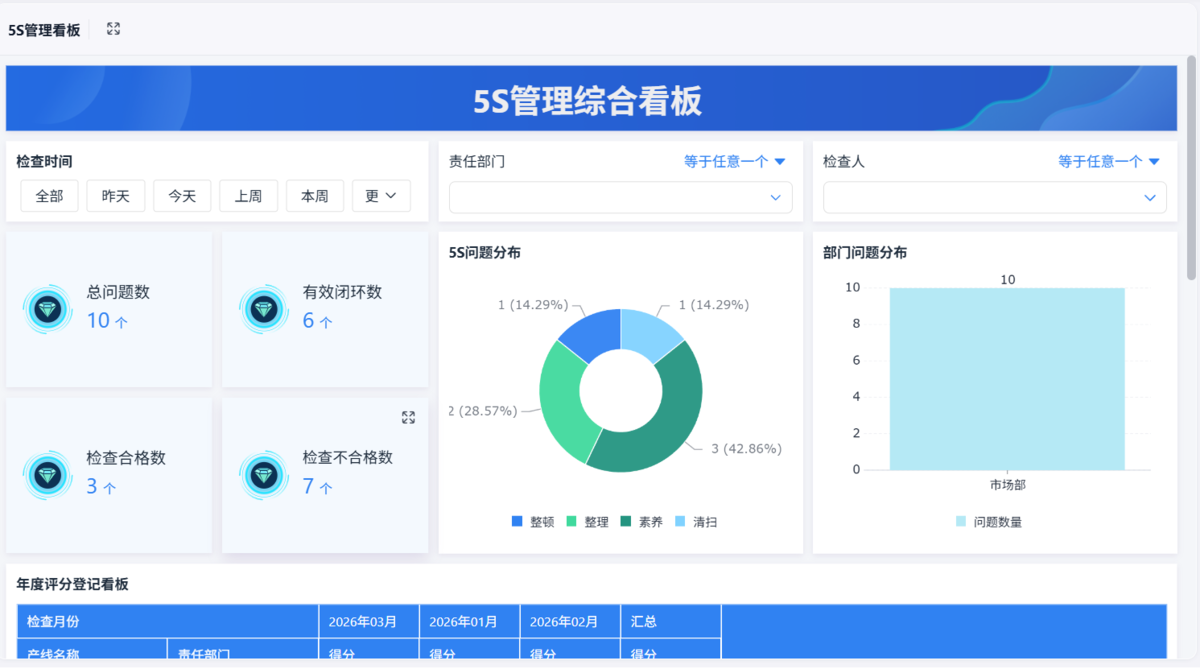This screenshot has height=669, width=1200.
Task: Click the vertical scrollbar on the right
Action: (1191, 170)
